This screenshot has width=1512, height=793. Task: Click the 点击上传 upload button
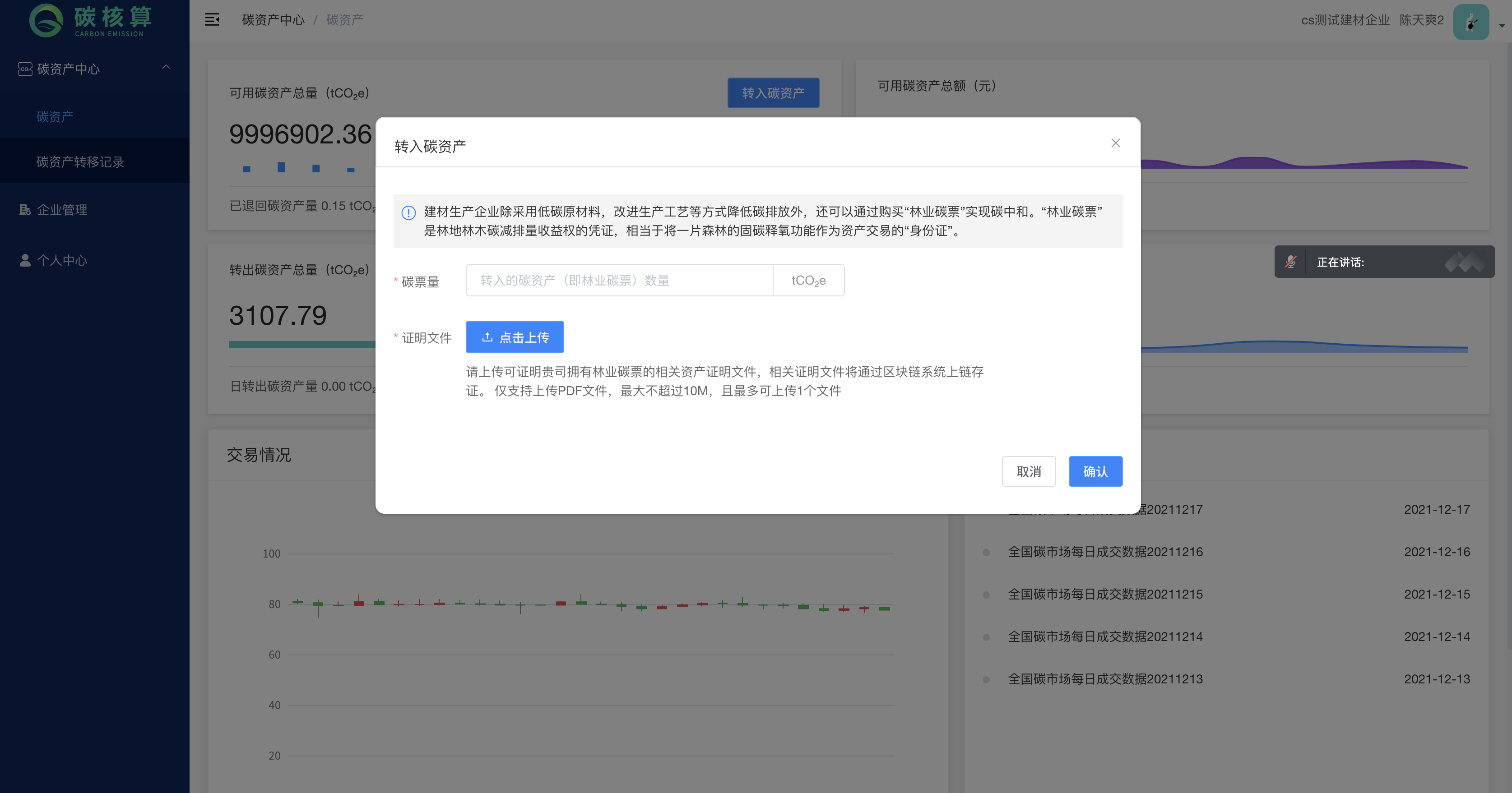pos(514,337)
